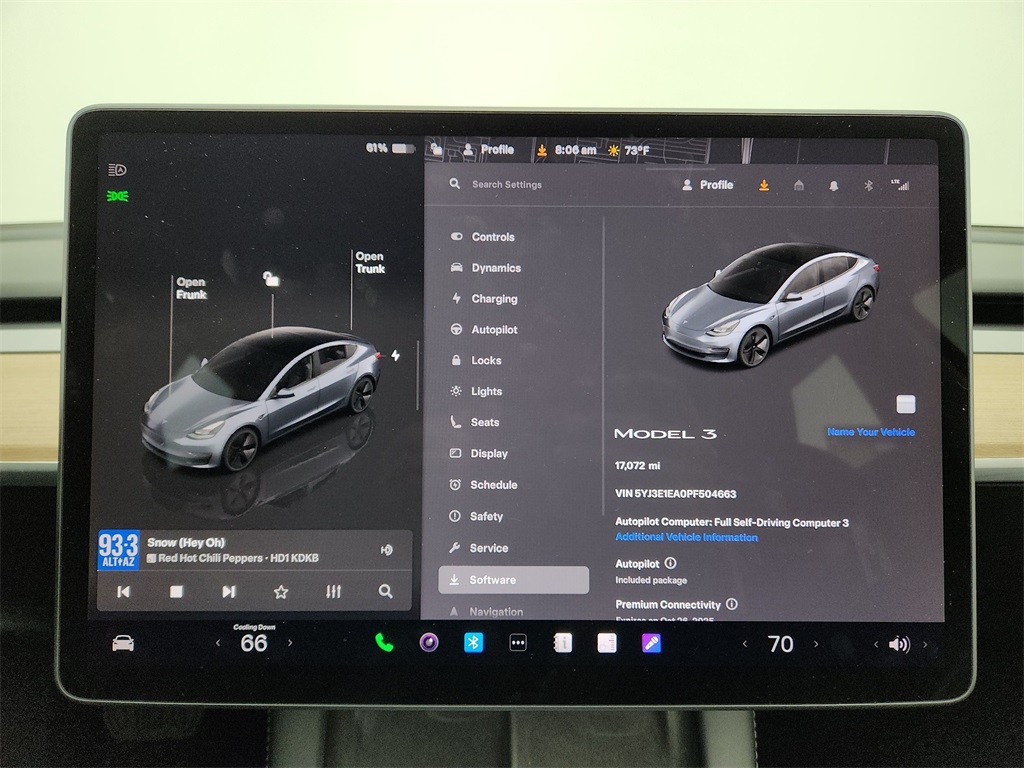Screen dimensions: 1024x768
Task: Open the owner's manual app icon
Action: point(562,643)
